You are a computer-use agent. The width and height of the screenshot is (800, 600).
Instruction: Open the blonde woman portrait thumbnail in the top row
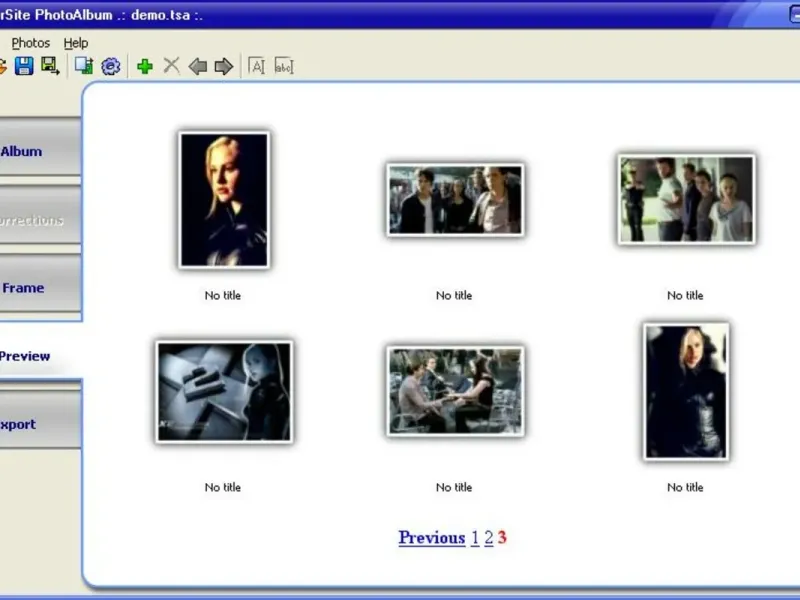click(224, 199)
